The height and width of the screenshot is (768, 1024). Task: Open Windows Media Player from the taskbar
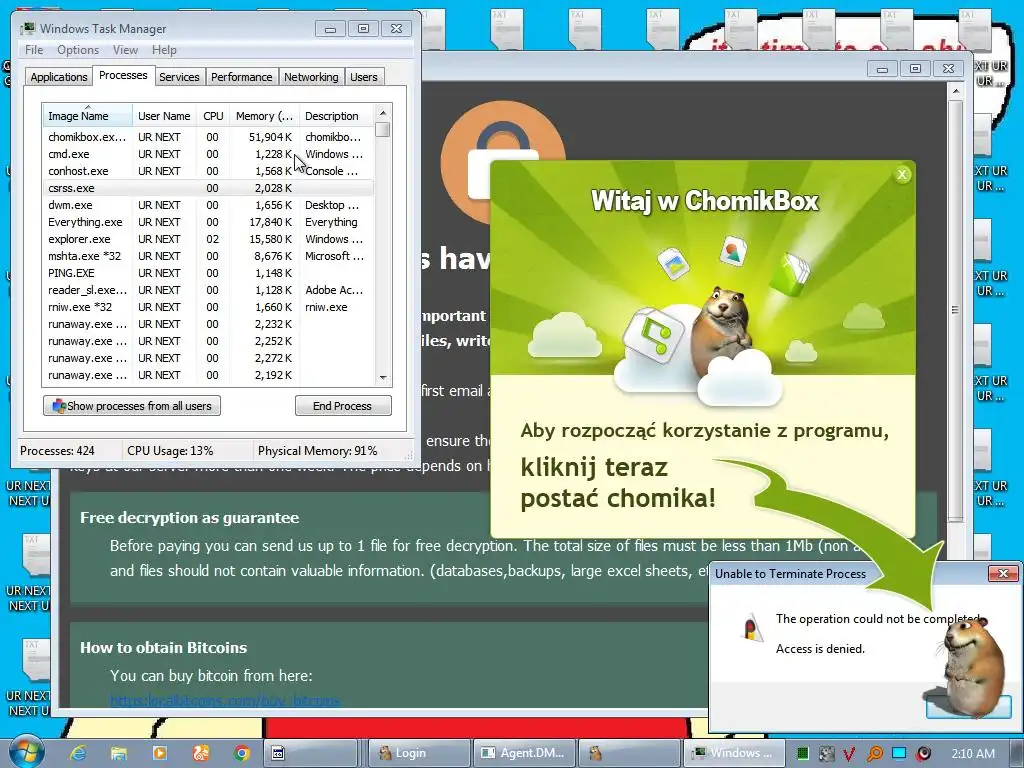pyautogui.click(x=159, y=753)
